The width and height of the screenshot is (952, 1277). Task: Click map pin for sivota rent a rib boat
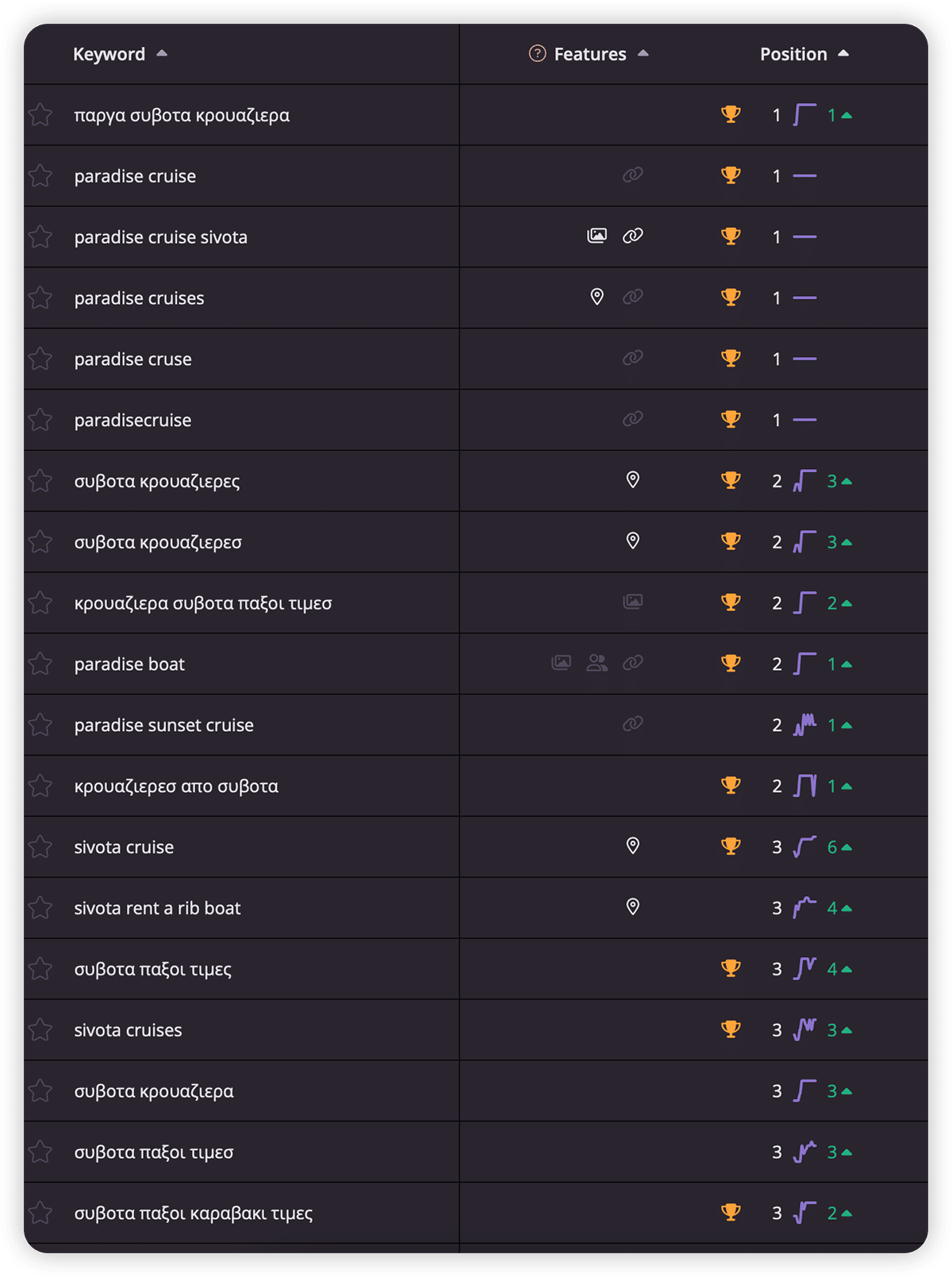[x=632, y=907]
